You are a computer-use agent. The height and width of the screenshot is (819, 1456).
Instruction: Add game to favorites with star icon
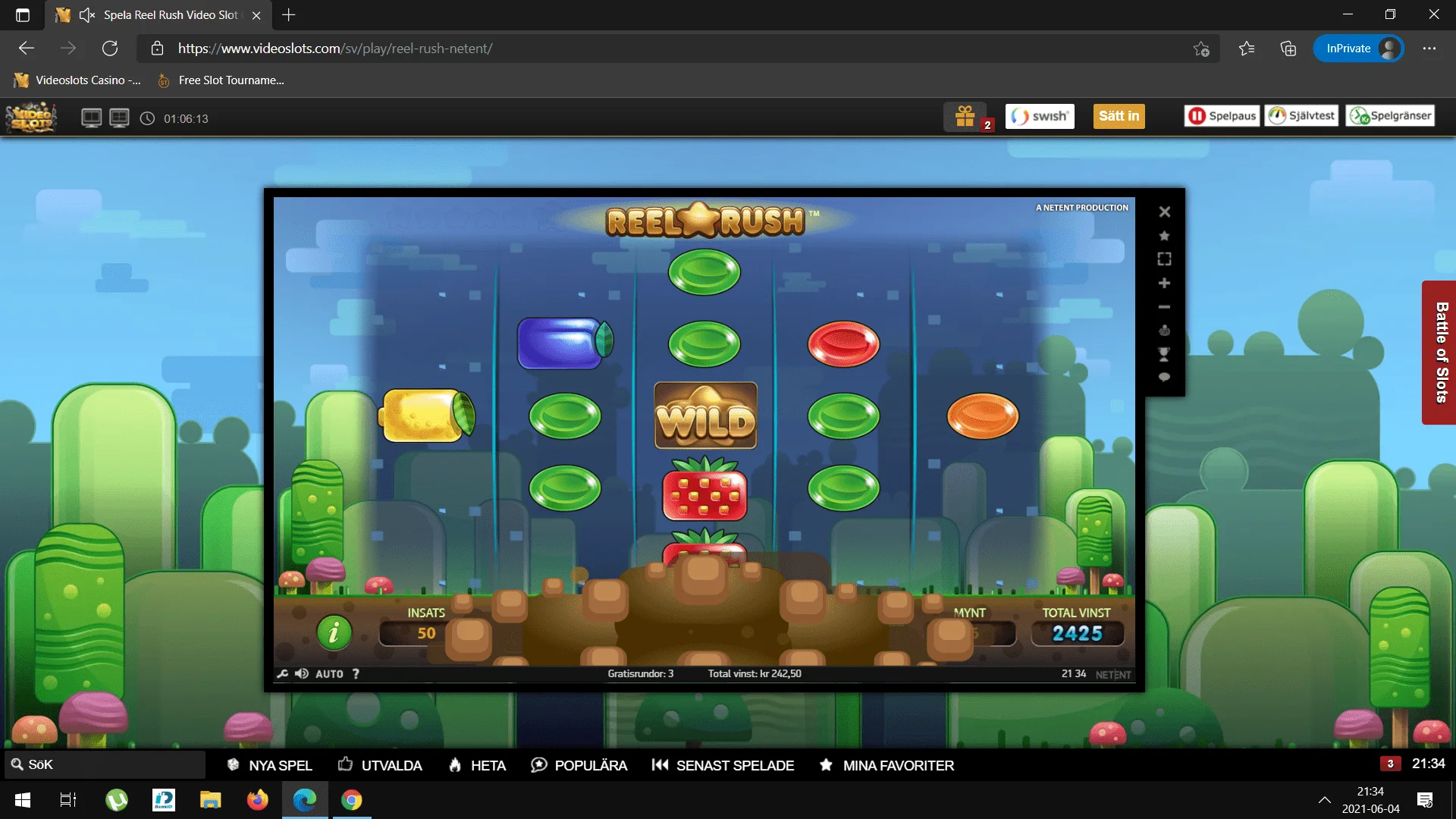point(1165,236)
